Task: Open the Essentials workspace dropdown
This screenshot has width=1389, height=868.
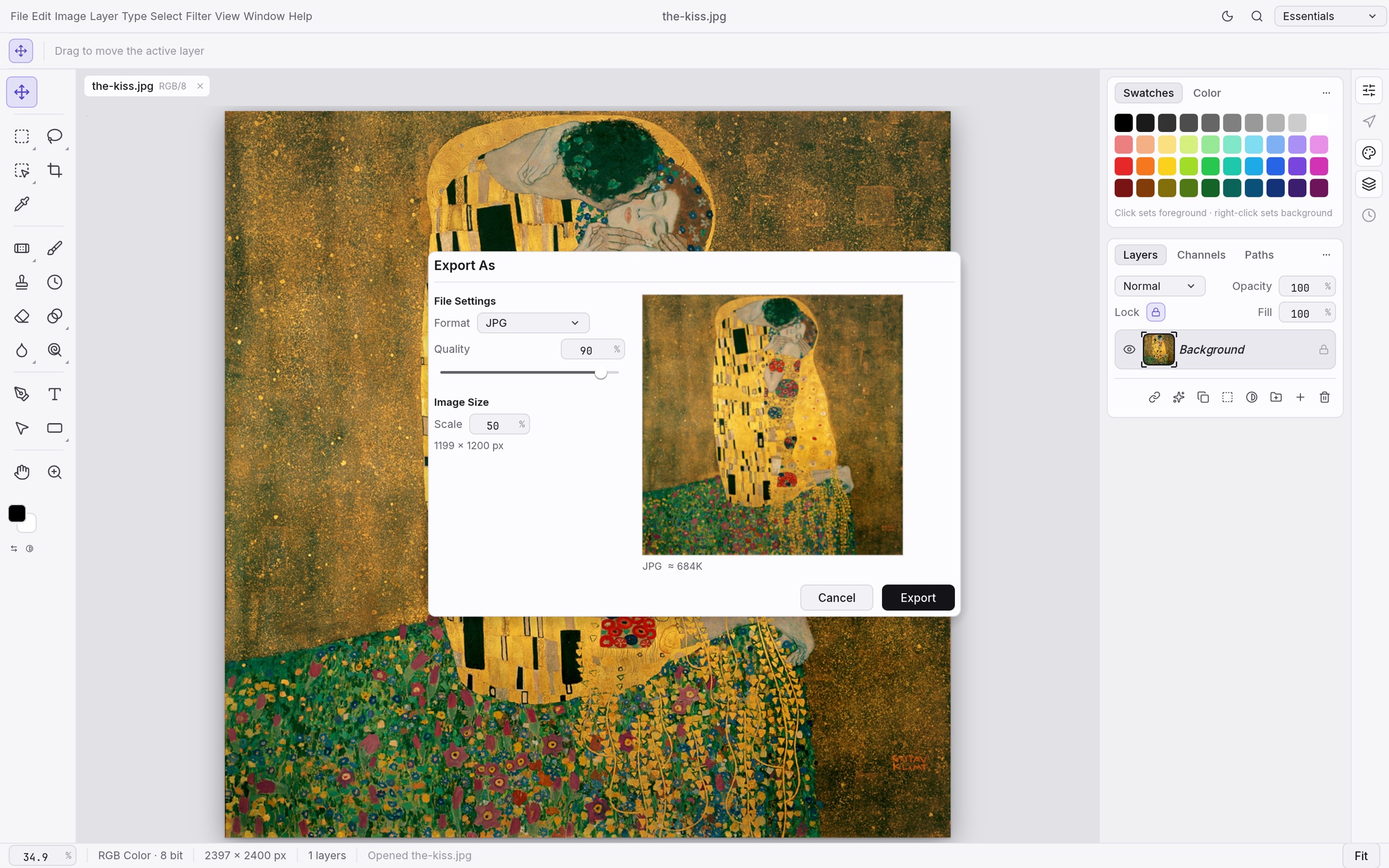Action: pyautogui.click(x=1329, y=16)
